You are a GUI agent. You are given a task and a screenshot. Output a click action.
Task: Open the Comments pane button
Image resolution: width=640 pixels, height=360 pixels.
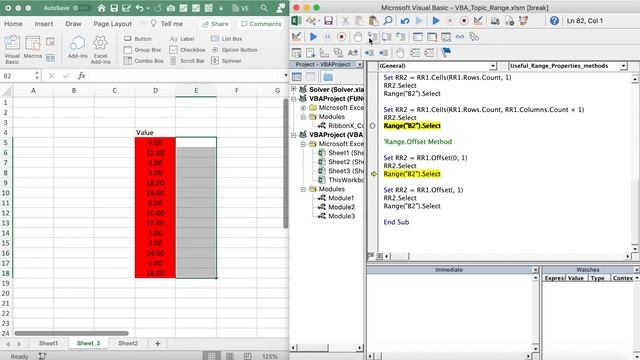(x=261, y=24)
